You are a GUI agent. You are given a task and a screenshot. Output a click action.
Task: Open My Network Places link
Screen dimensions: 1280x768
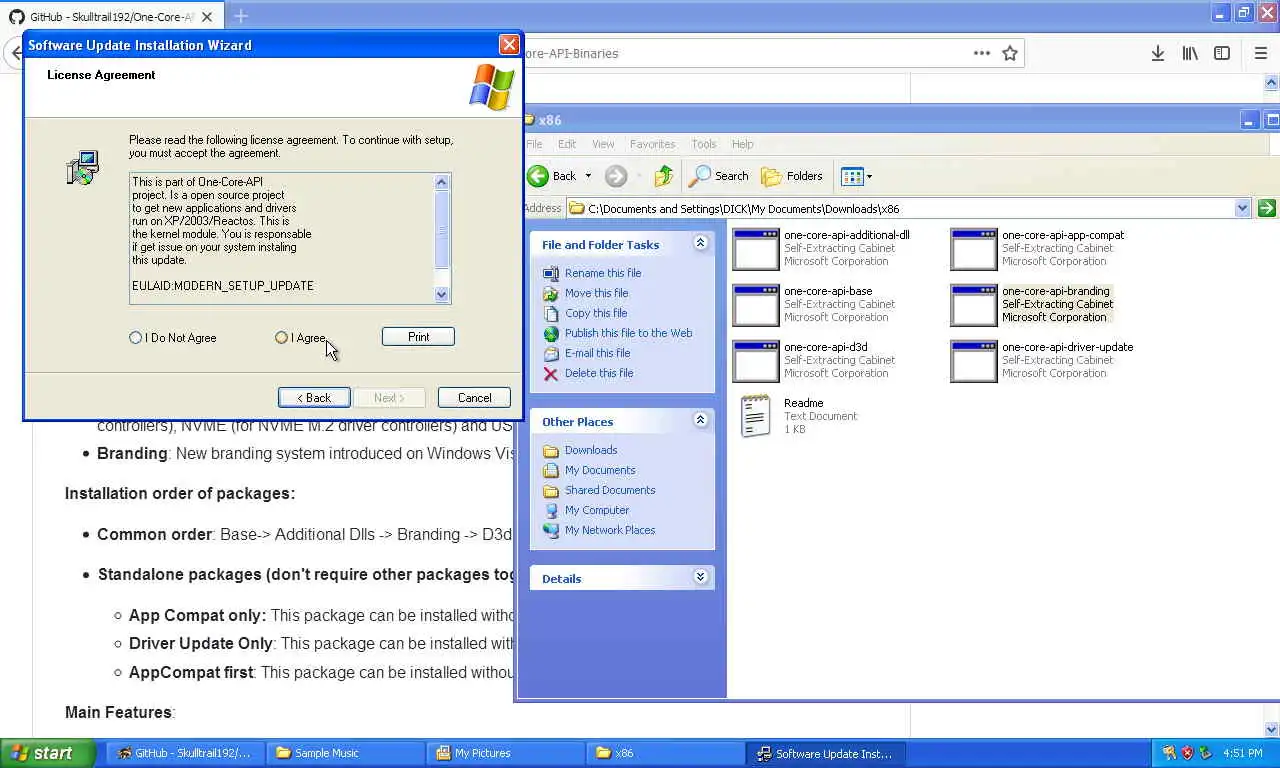[610, 530]
